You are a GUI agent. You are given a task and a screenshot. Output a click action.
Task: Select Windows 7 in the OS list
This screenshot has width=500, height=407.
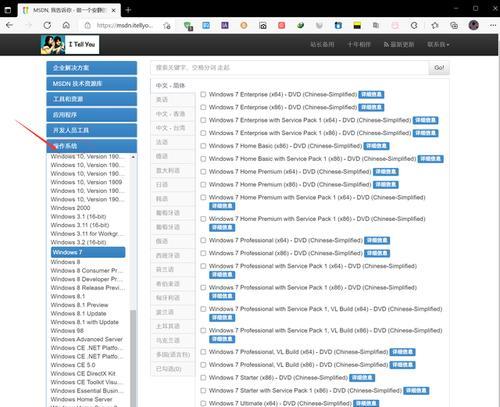tap(88, 252)
